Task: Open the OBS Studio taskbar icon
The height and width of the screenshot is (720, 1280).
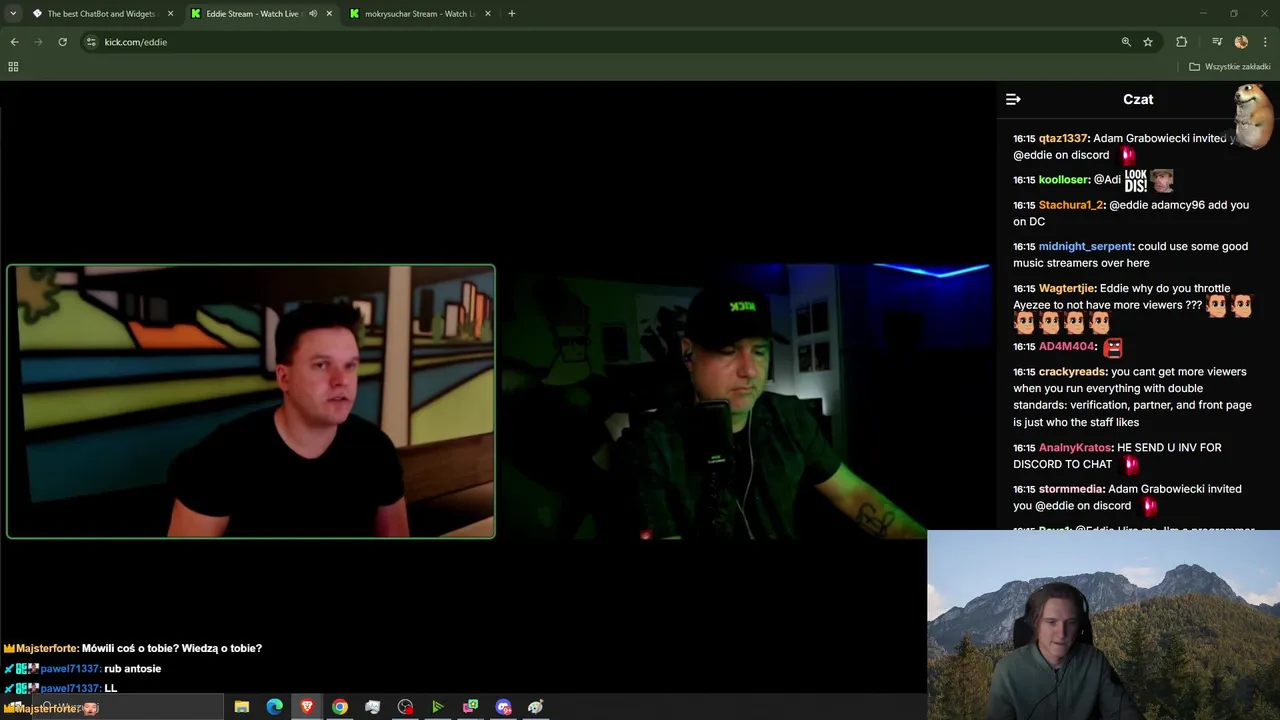Action: click(x=405, y=707)
